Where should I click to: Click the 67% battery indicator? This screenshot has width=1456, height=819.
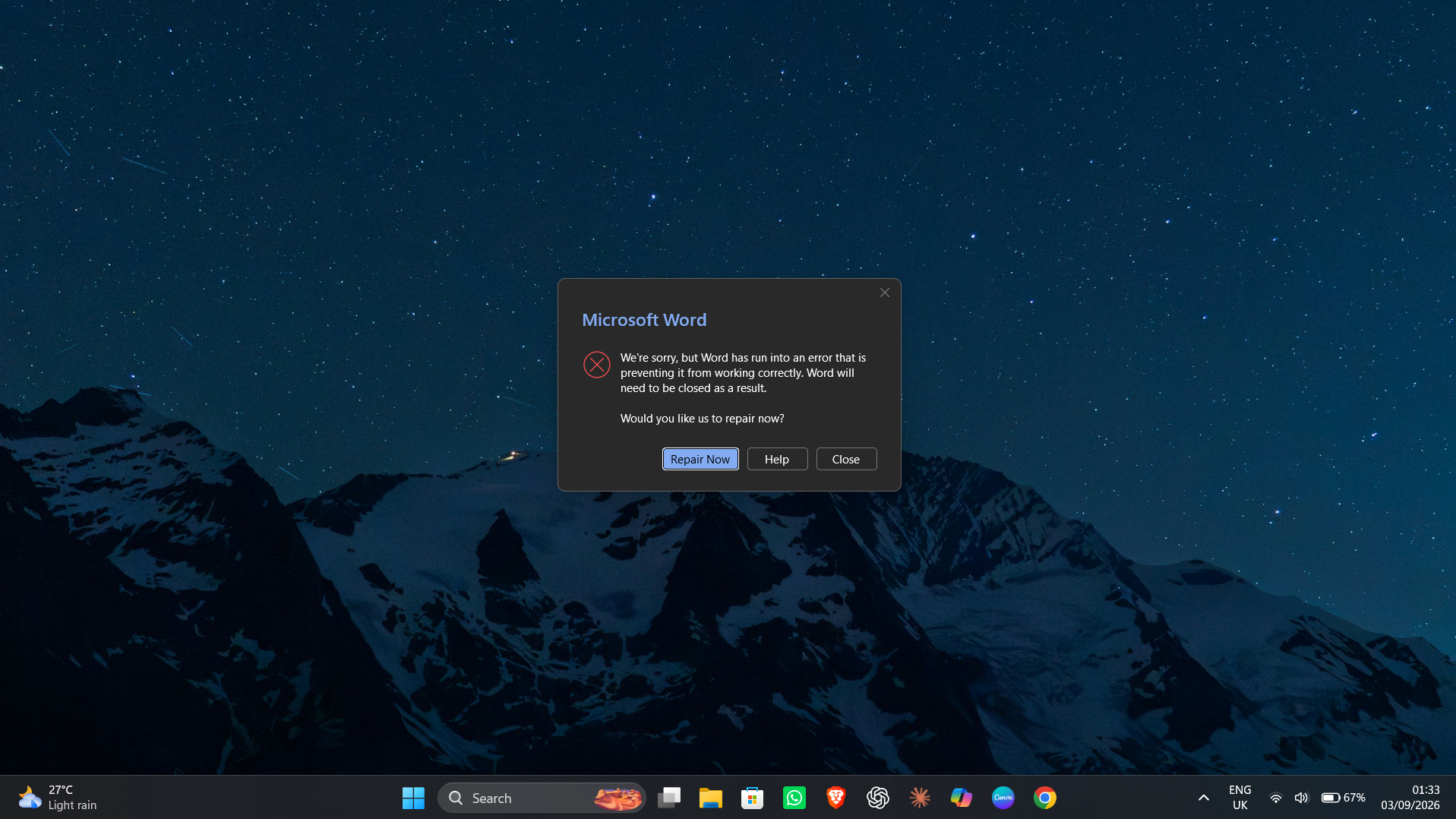(1344, 798)
